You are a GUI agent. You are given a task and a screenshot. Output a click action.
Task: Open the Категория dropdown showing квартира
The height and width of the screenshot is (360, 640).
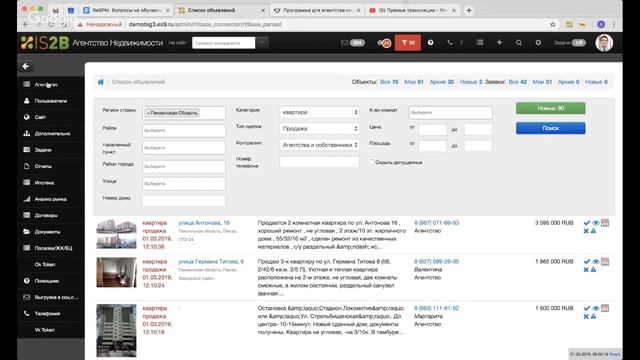(x=319, y=112)
